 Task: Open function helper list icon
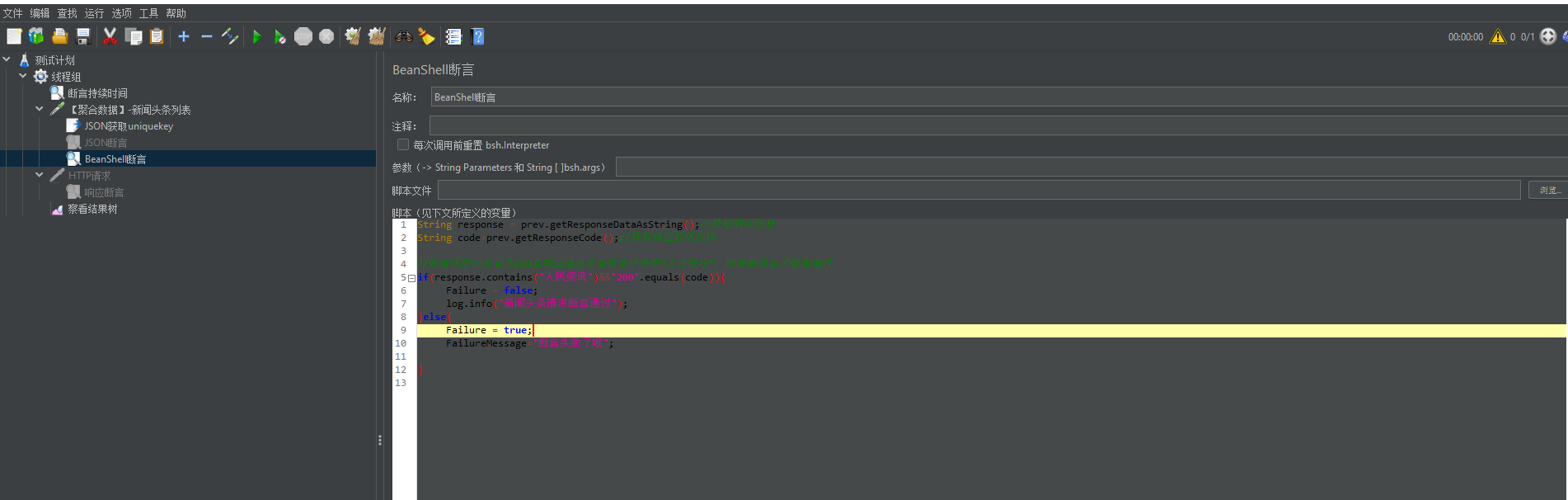[x=453, y=36]
